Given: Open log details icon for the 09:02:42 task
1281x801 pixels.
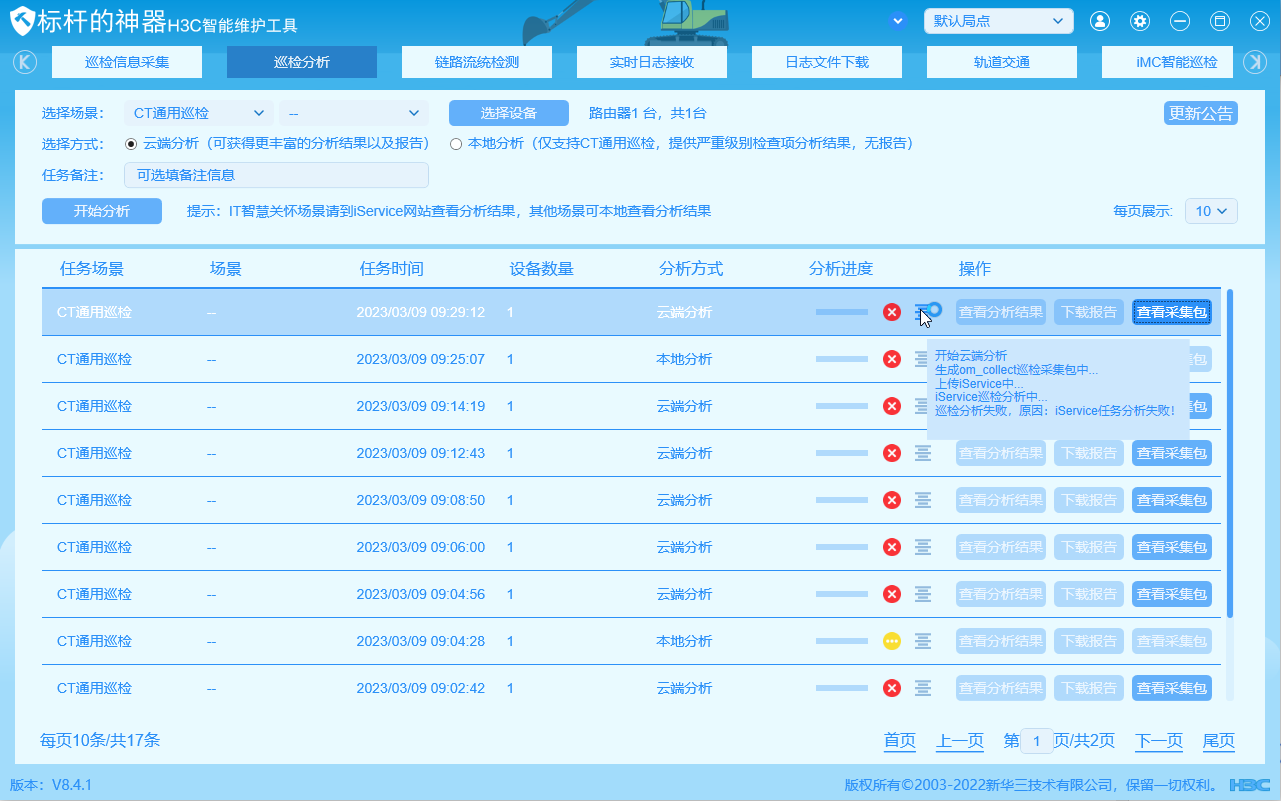Looking at the screenshot, I should [923, 688].
